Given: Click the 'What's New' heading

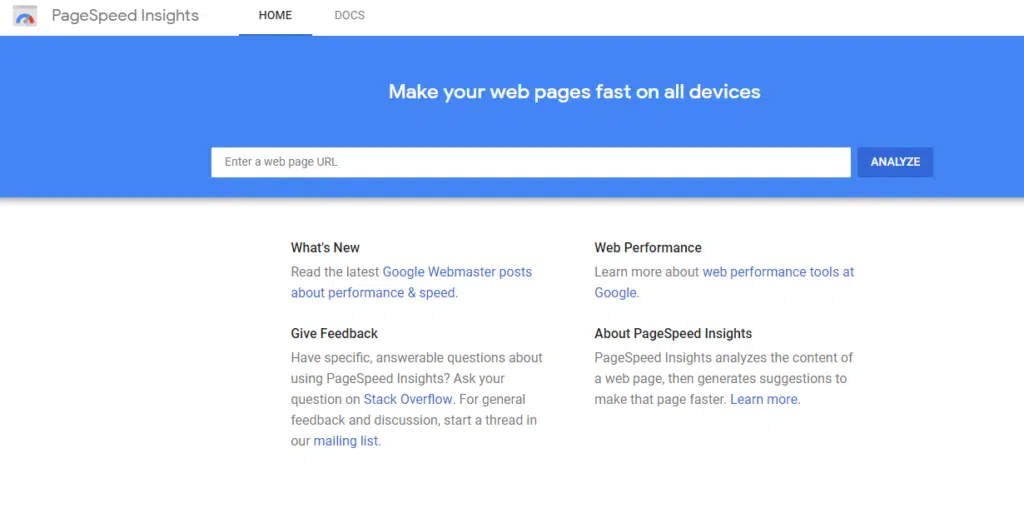Looking at the screenshot, I should pos(325,248).
